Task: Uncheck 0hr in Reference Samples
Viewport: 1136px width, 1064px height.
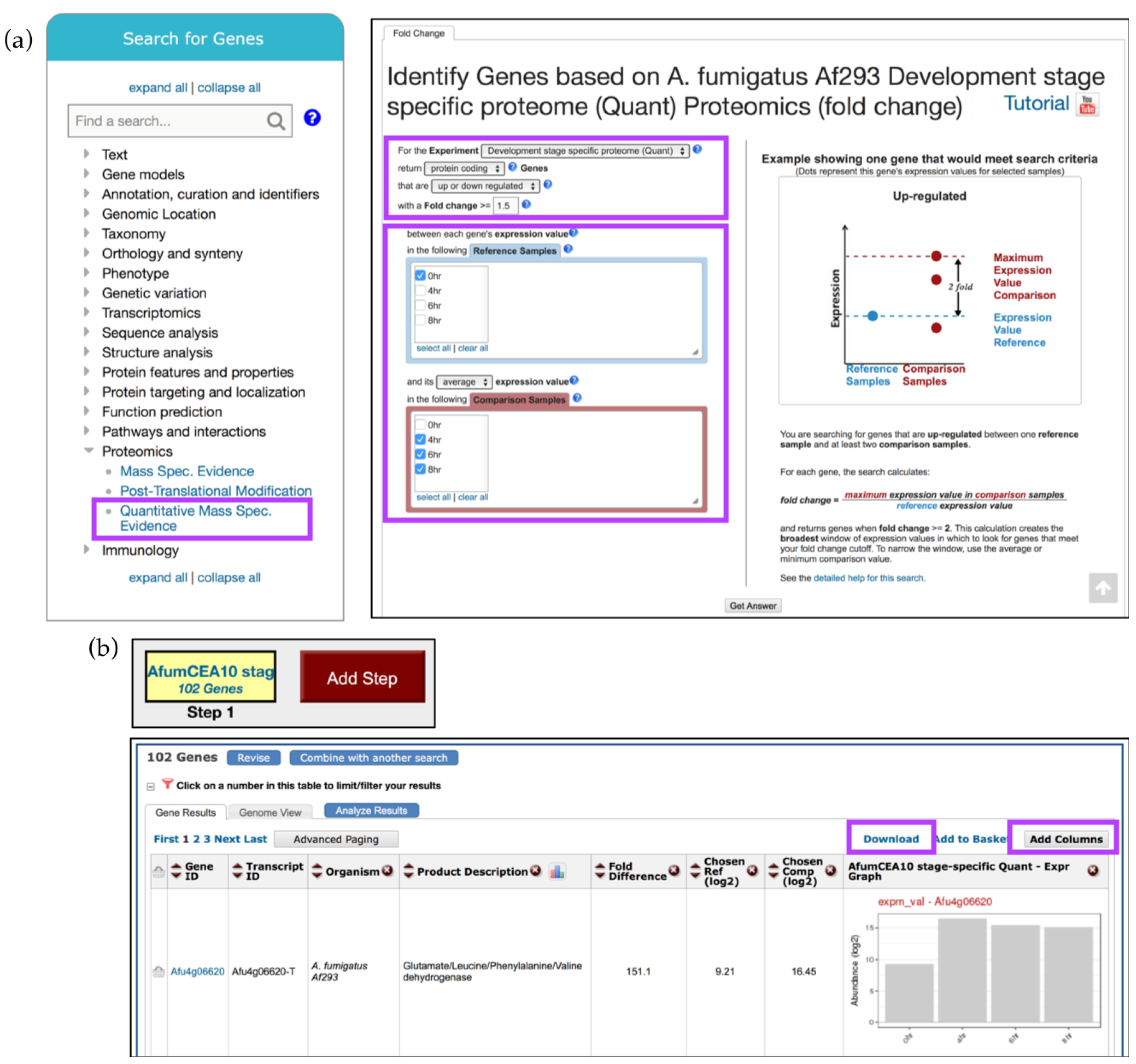Action: coord(421,275)
